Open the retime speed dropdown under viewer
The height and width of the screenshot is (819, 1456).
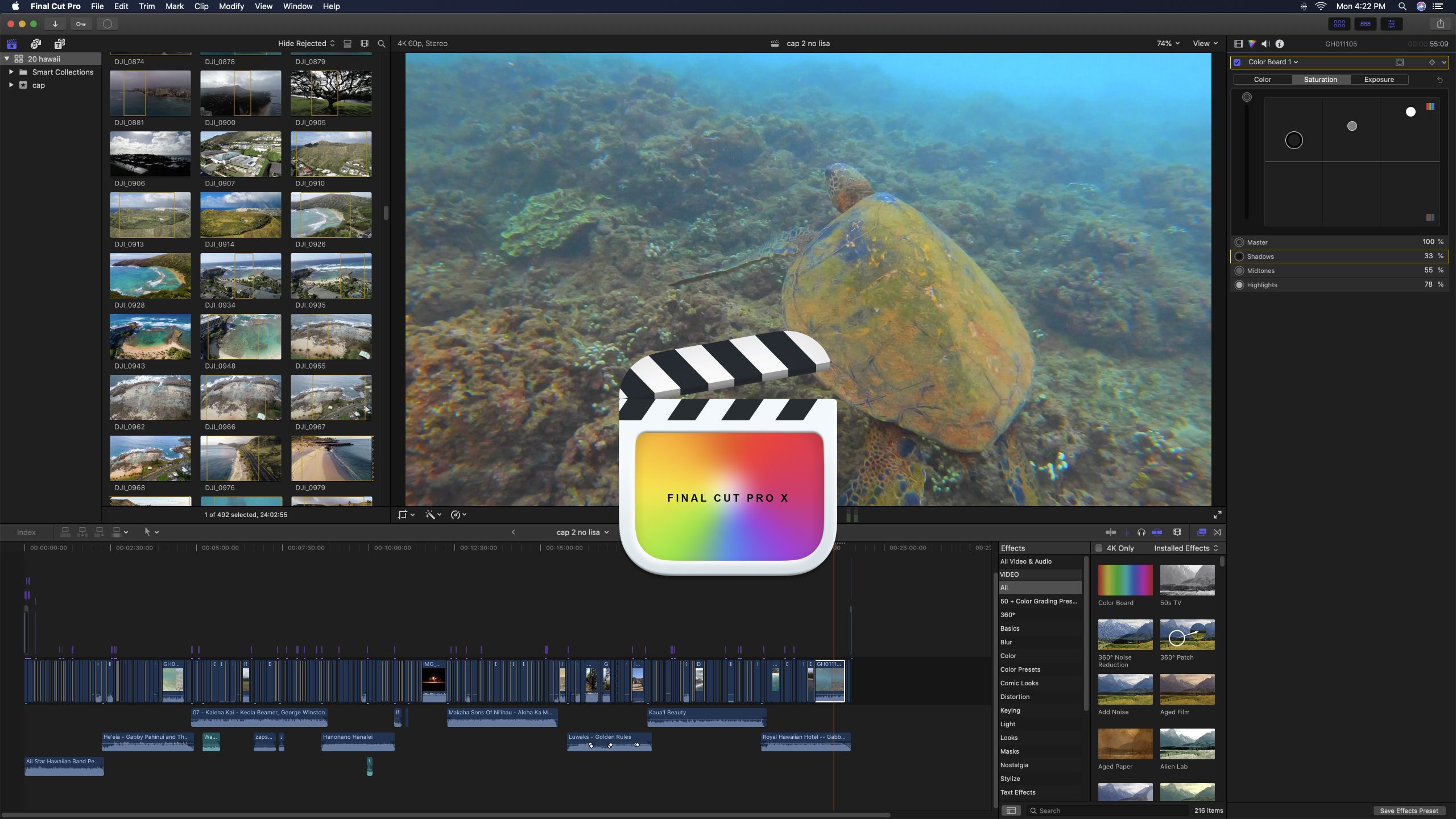click(458, 515)
